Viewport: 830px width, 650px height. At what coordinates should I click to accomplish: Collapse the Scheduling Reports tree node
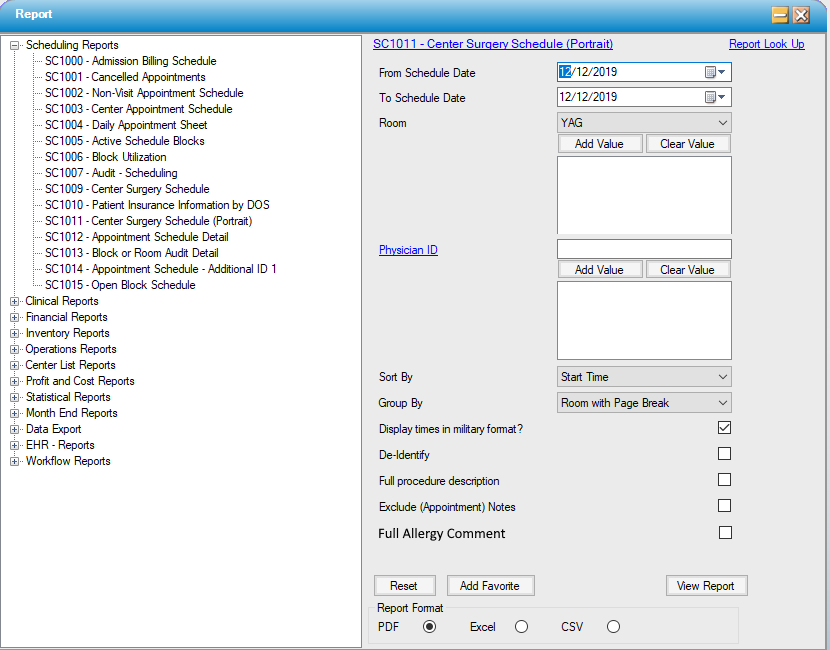point(15,45)
